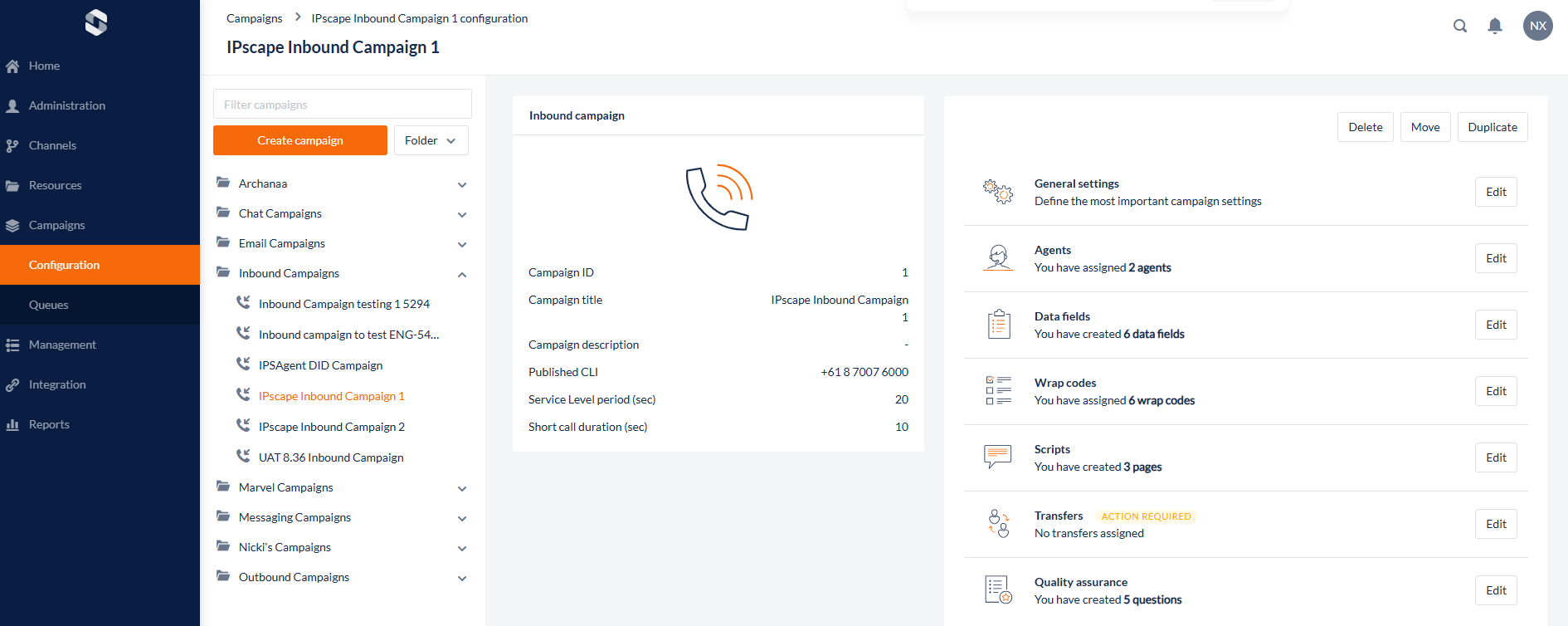Expand the Chat Campaigns folder chevron
This screenshot has width=1568, height=626.
(x=462, y=214)
